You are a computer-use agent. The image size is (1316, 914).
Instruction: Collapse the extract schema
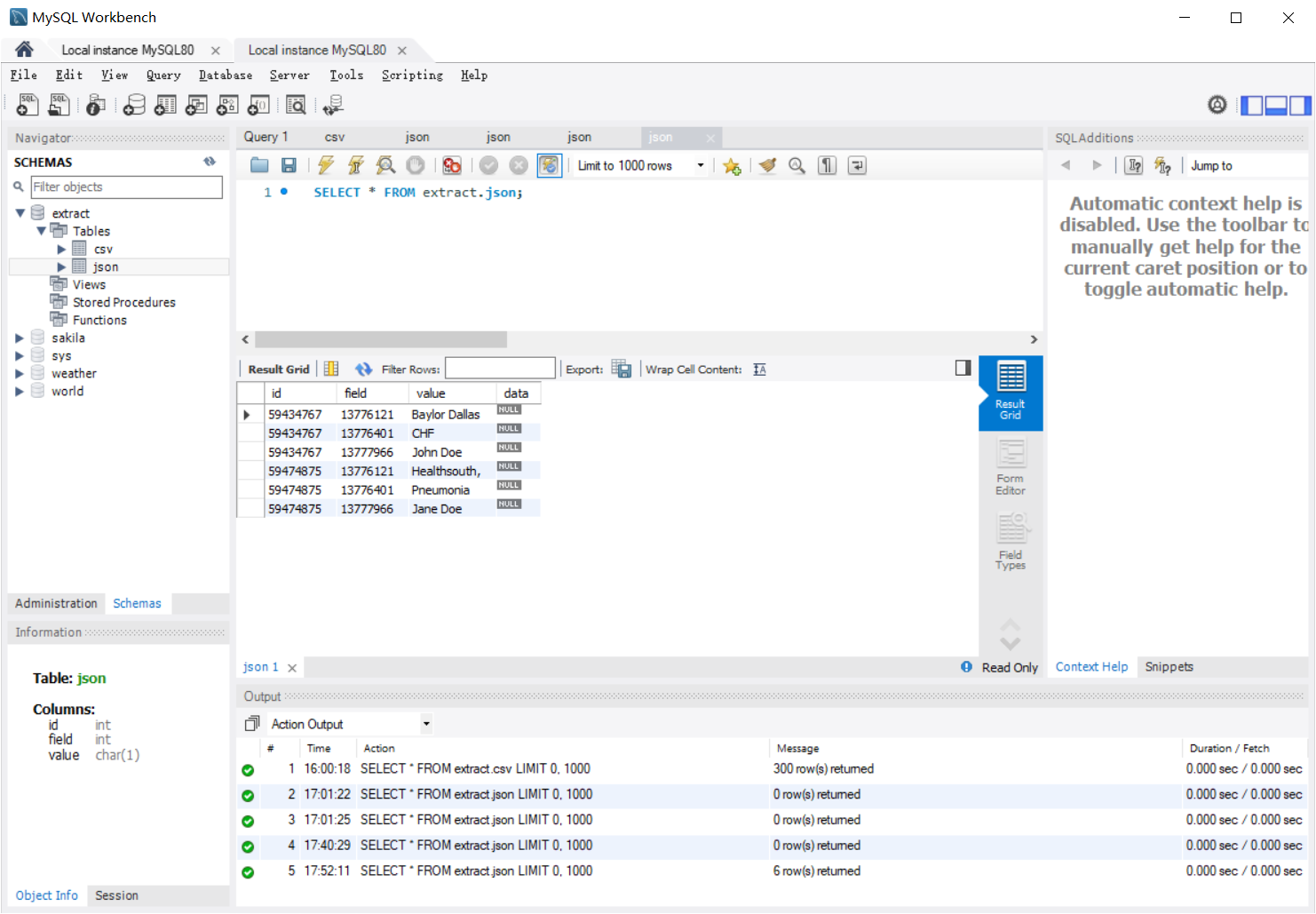tap(20, 213)
